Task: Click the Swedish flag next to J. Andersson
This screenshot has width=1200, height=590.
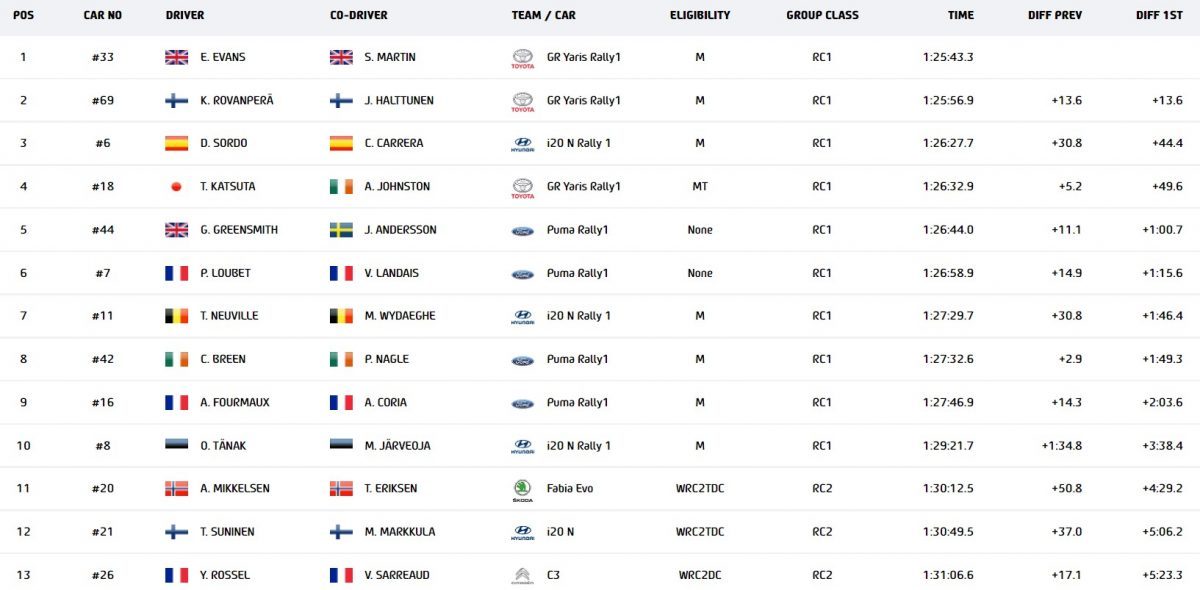Action: point(341,230)
